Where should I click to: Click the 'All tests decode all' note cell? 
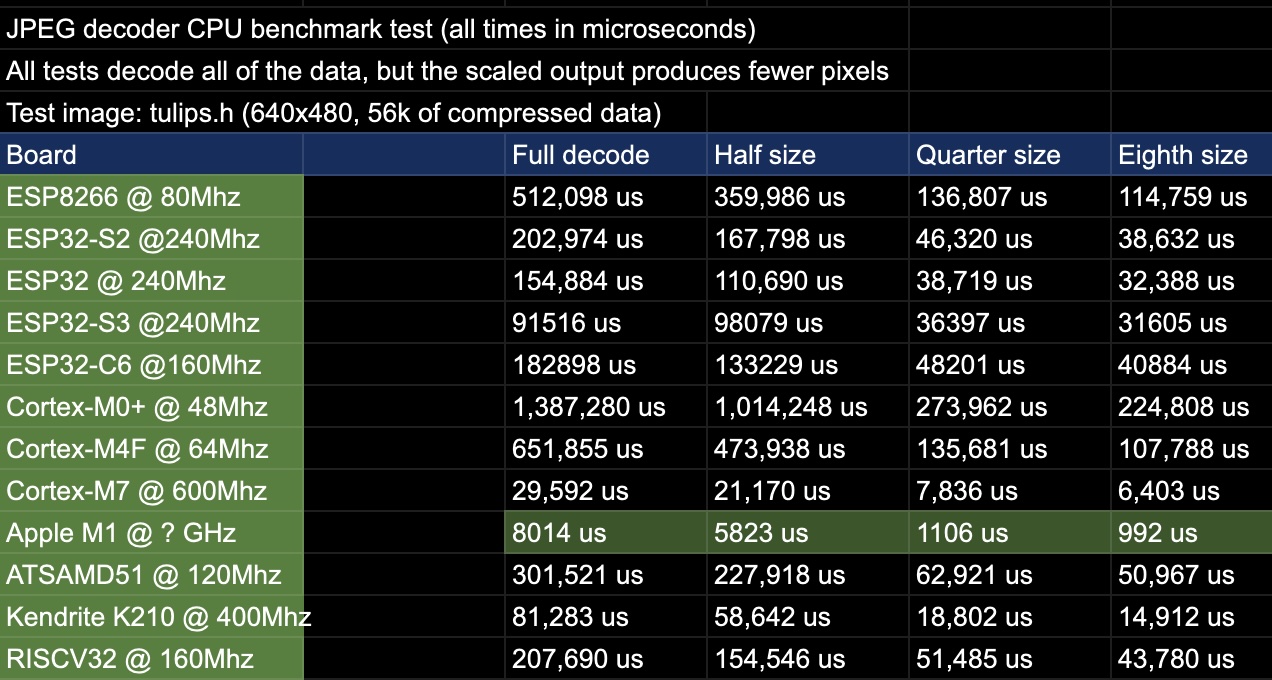coord(447,71)
